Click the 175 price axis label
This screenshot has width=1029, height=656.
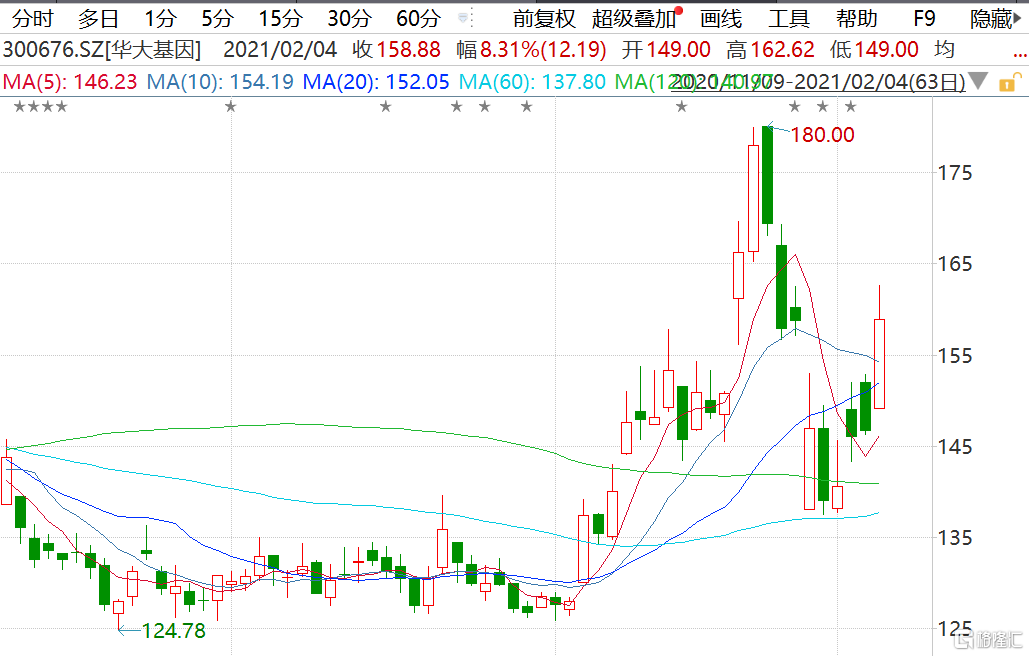pos(955,173)
